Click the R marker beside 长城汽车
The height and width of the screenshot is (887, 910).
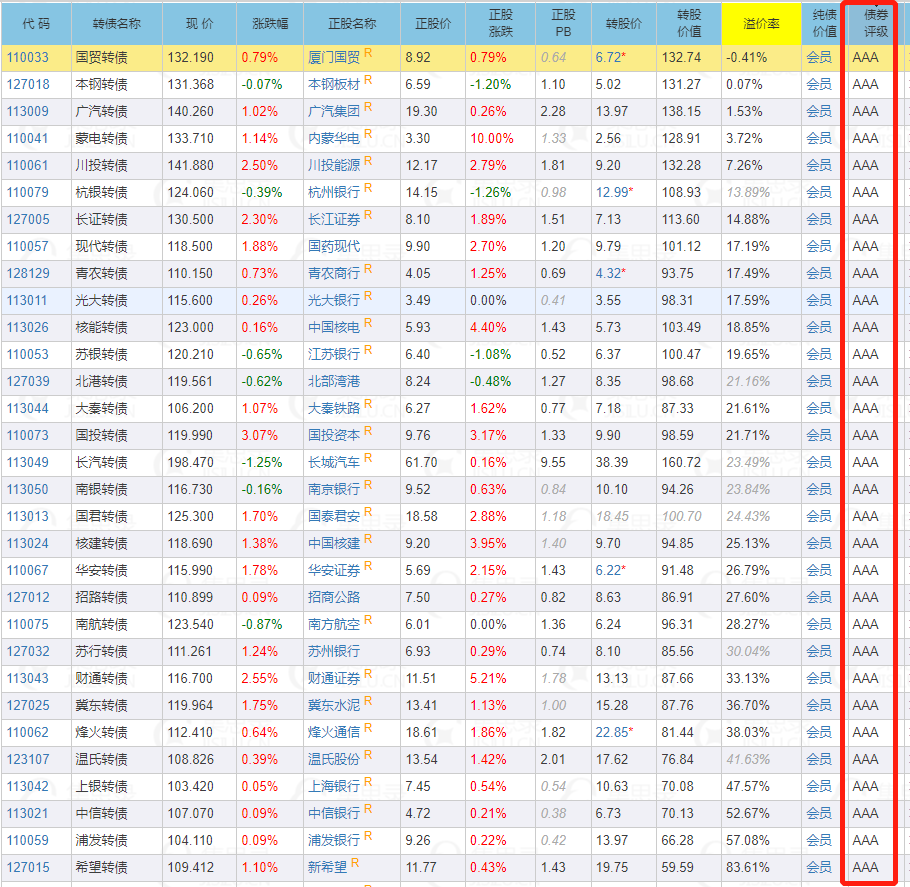coord(368,458)
